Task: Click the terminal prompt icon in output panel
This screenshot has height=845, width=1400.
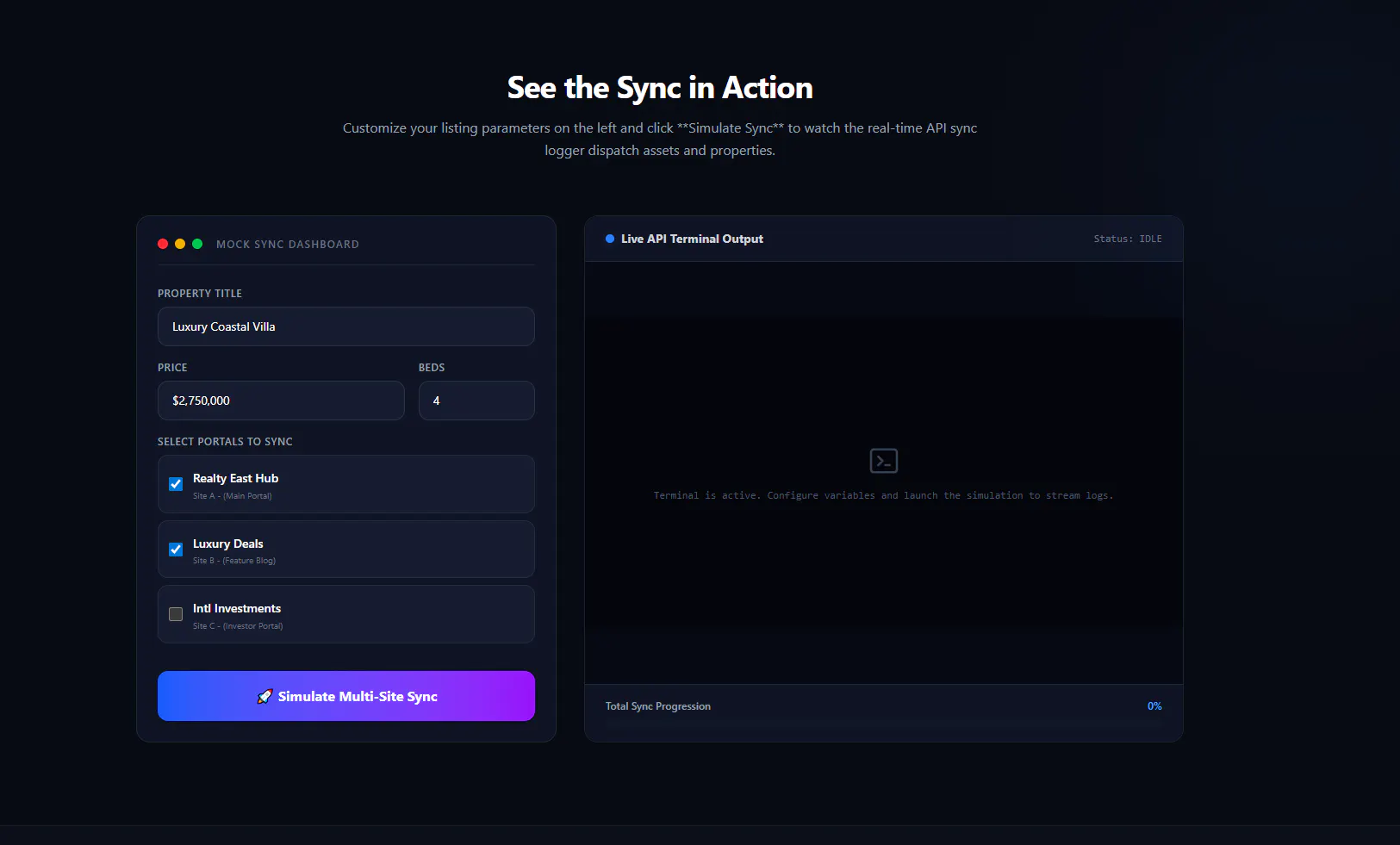Action: (883, 461)
